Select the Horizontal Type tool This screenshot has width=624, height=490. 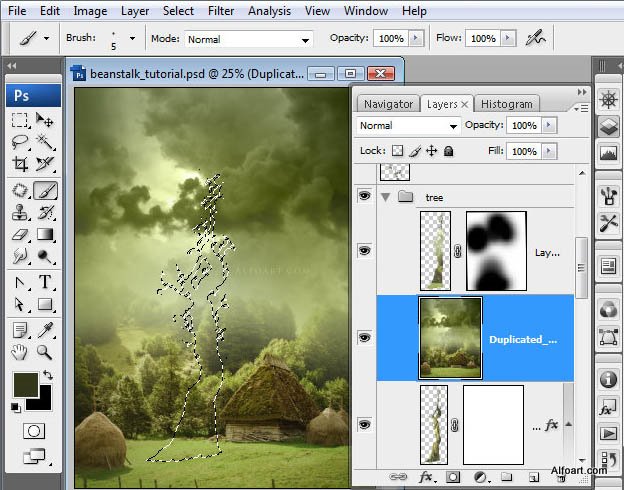coord(45,282)
